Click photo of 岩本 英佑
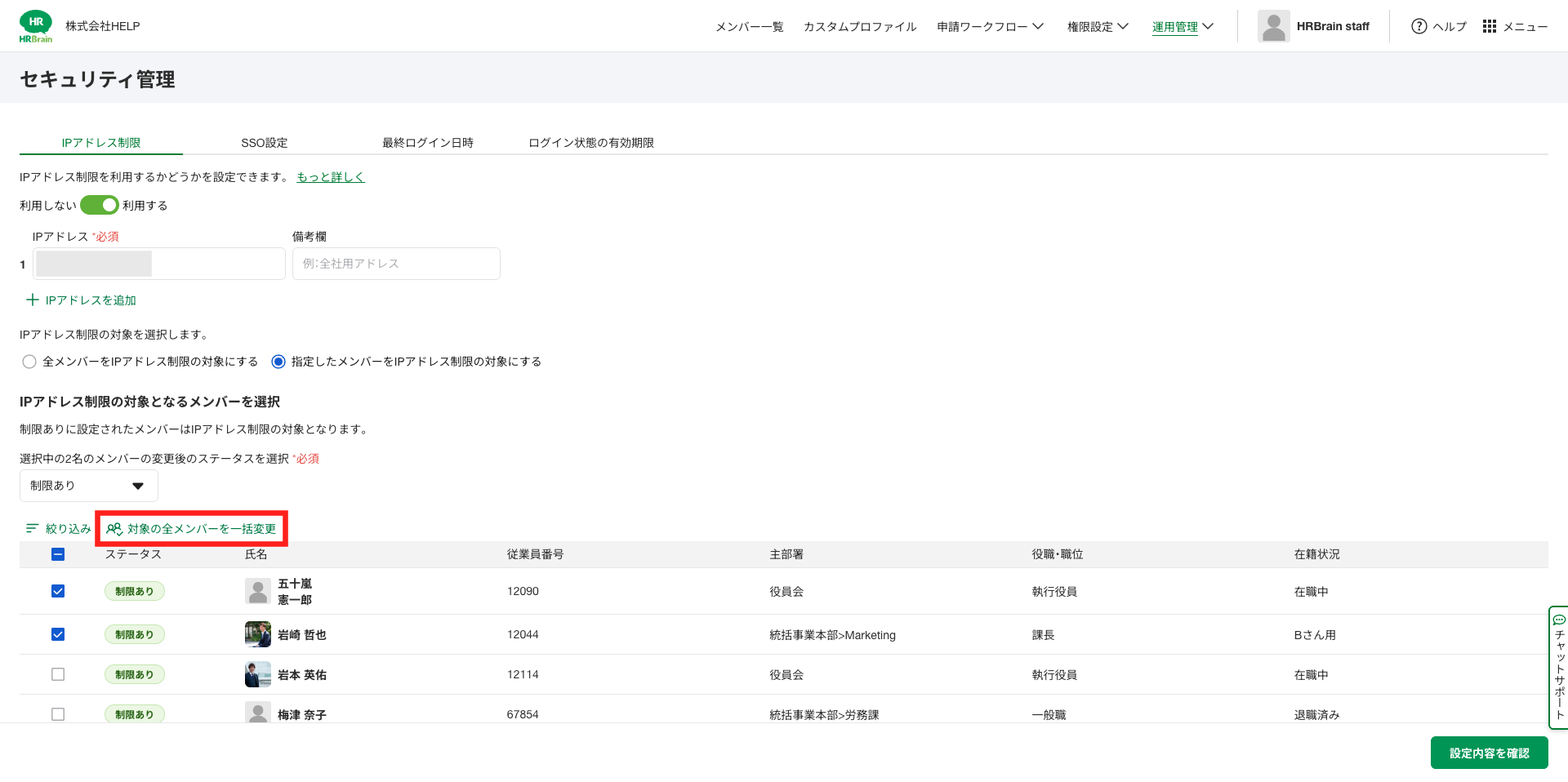The width and height of the screenshot is (1568, 782). pos(258,674)
